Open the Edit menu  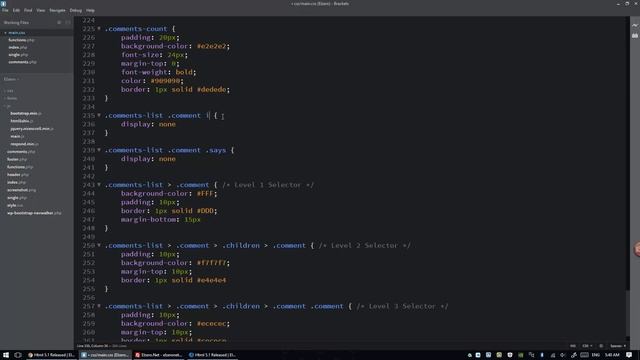coord(16,10)
